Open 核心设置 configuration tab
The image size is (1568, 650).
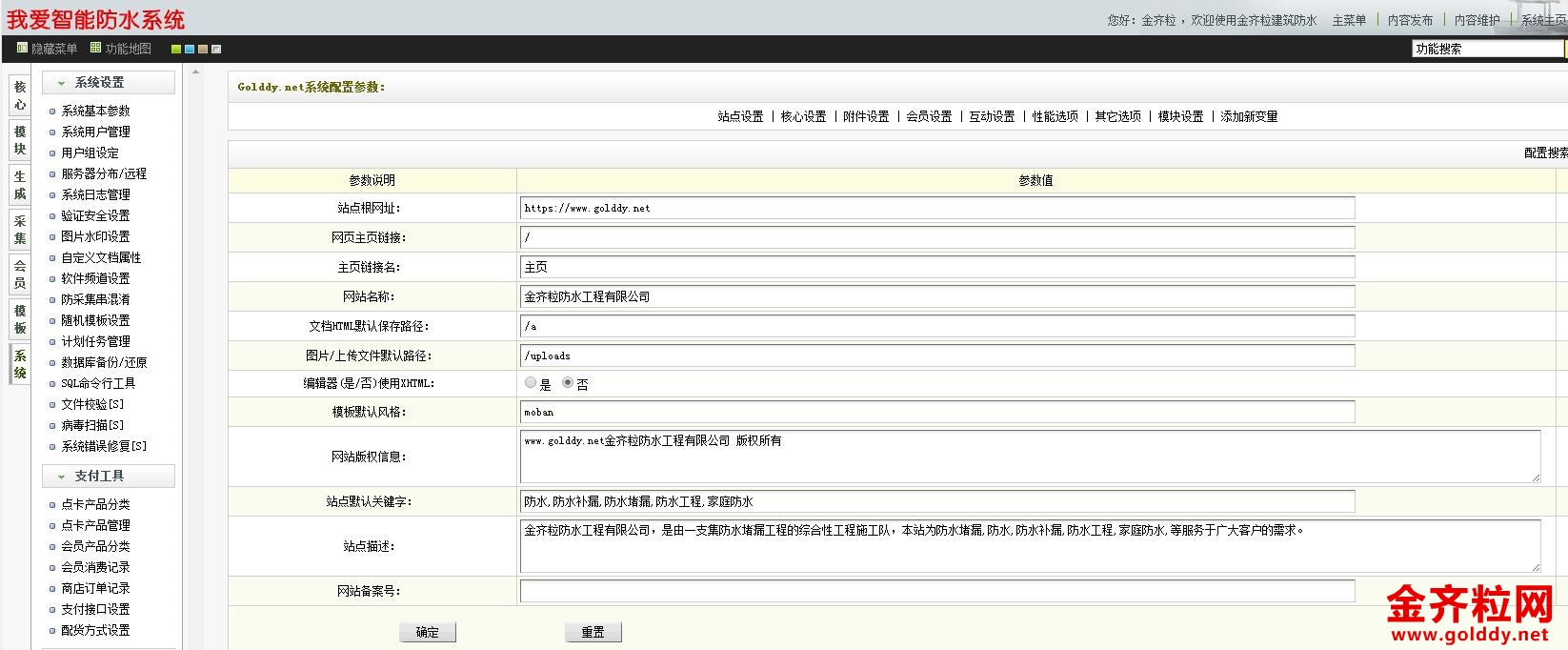[x=803, y=116]
